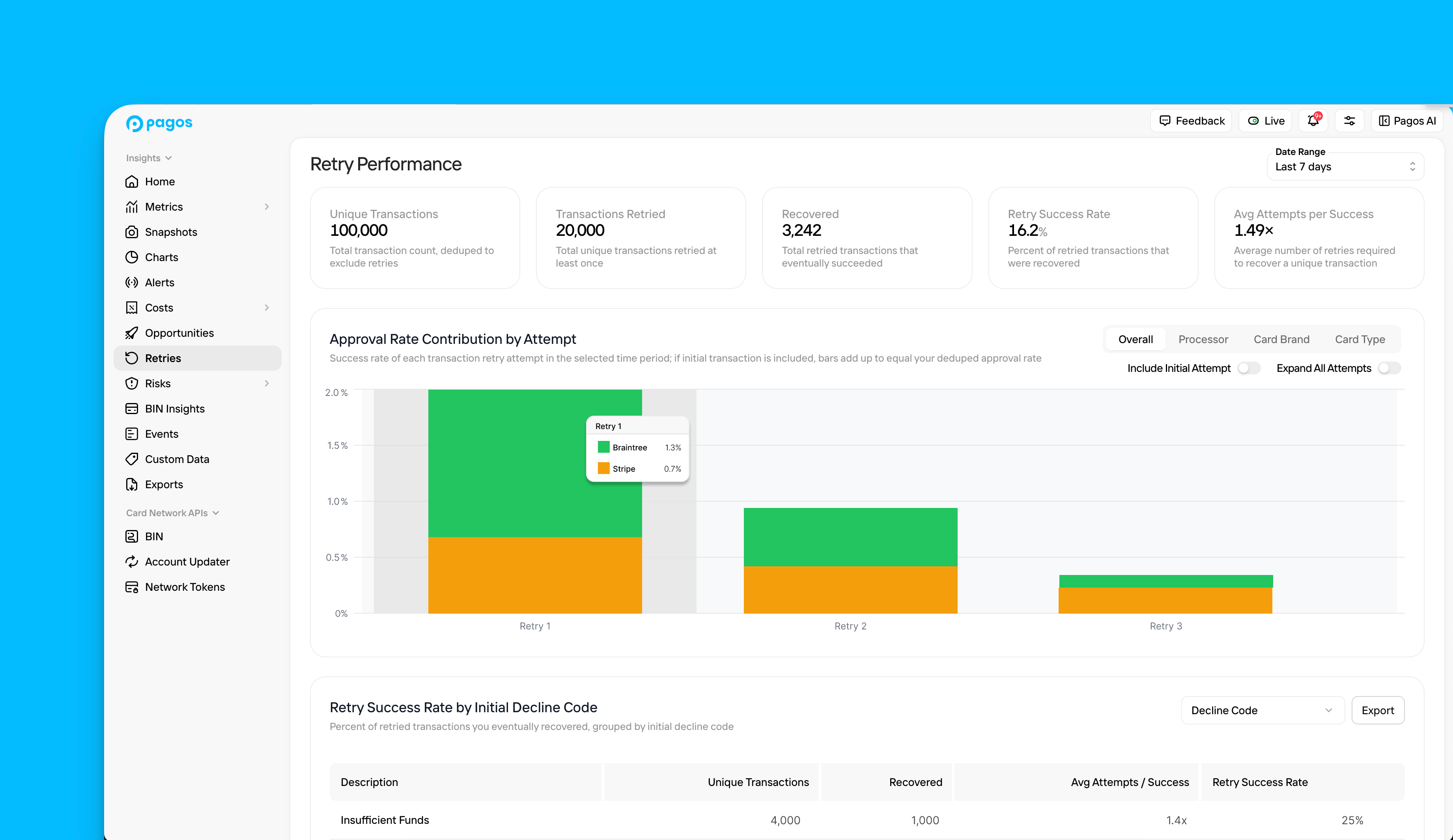
Task: Open Home via its house icon
Action: [131, 182]
